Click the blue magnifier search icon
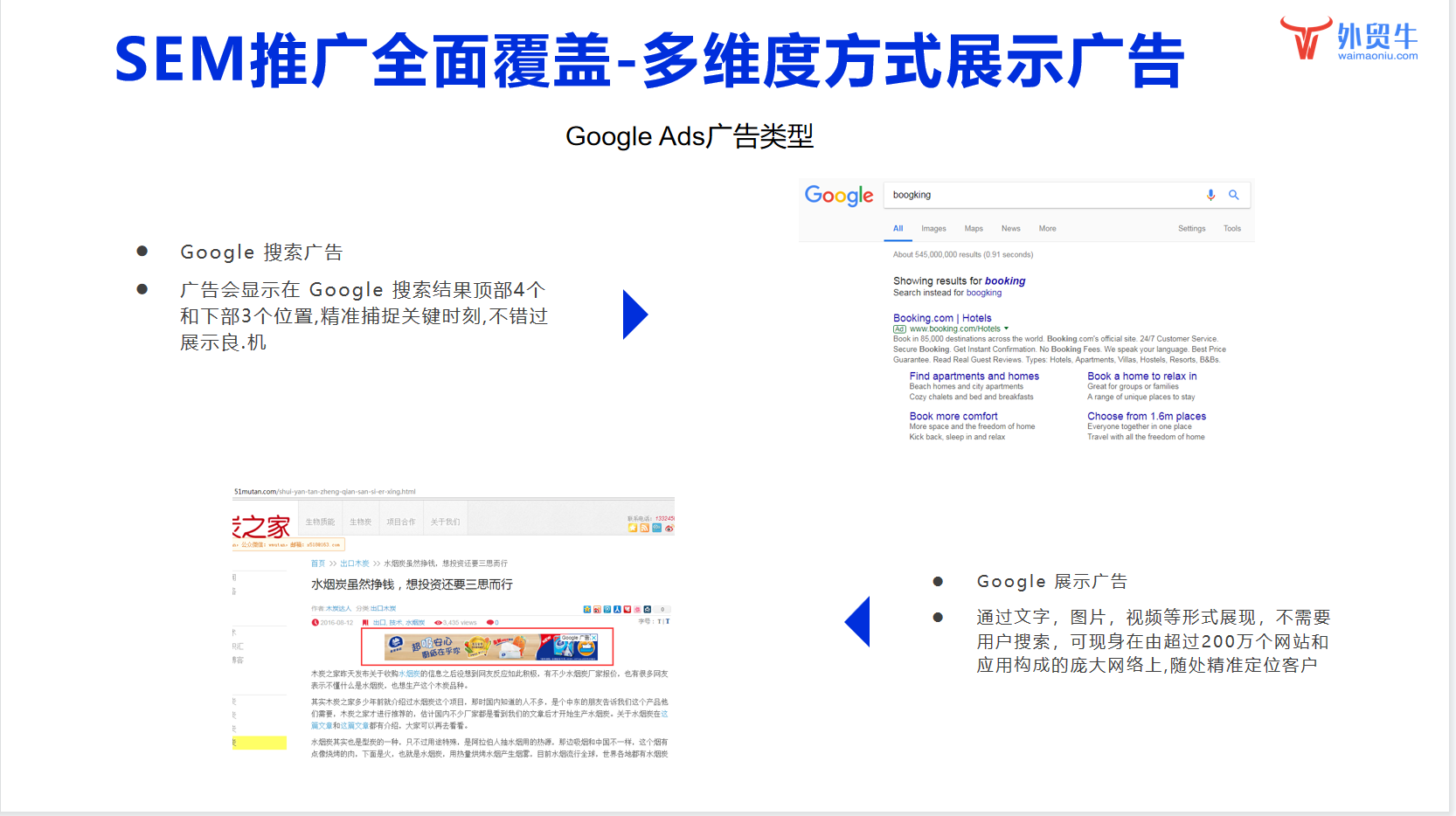The image size is (1456, 816). pyautogui.click(x=1234, y=195)
